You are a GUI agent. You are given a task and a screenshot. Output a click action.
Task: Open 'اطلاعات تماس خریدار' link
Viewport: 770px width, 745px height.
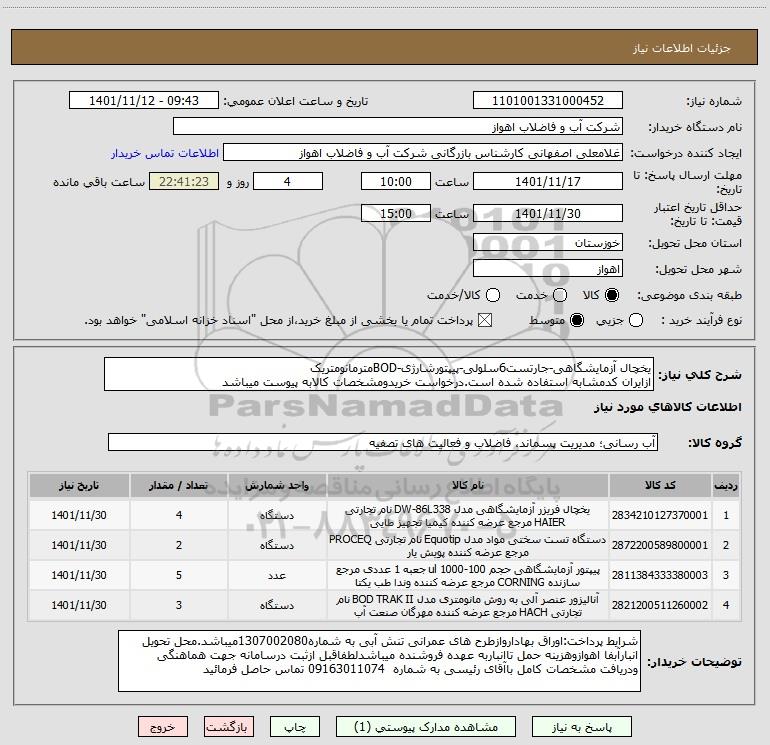pyautogui.click(x=165, y=153)
